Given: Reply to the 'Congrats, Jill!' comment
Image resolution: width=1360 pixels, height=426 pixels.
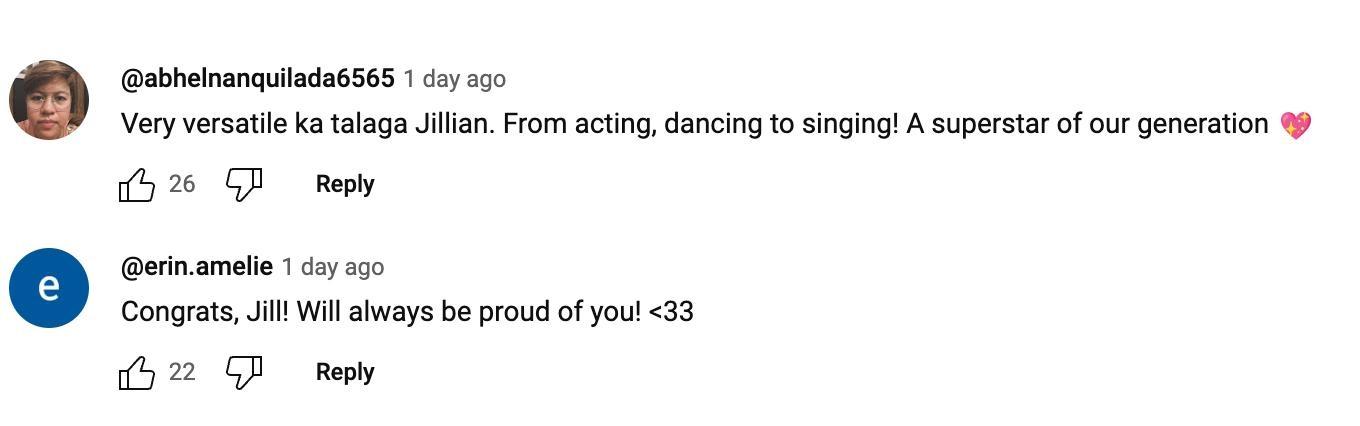Looking at the screenshot, I should (345, 373).
